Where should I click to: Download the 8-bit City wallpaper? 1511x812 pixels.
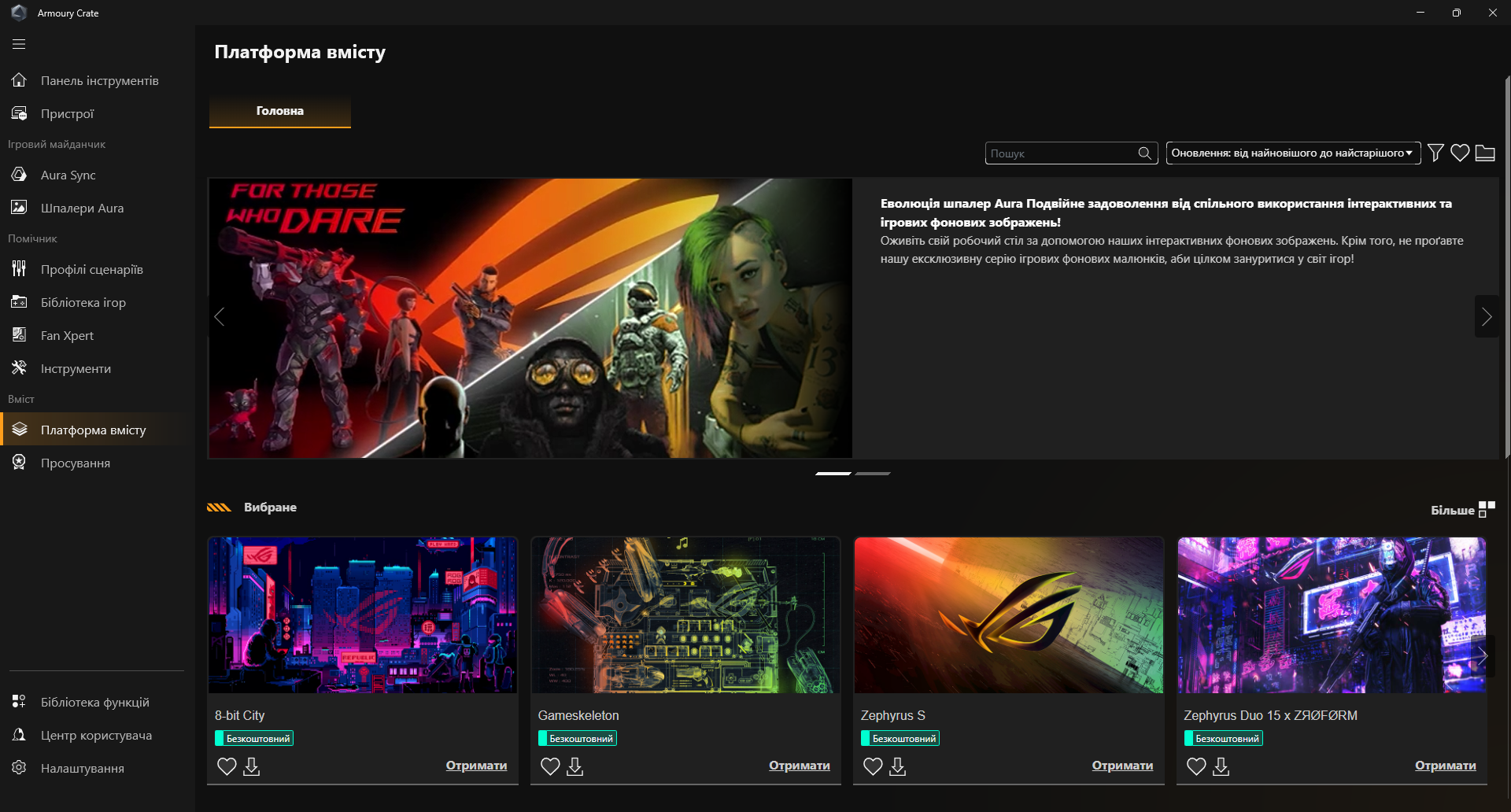point(252,766)
